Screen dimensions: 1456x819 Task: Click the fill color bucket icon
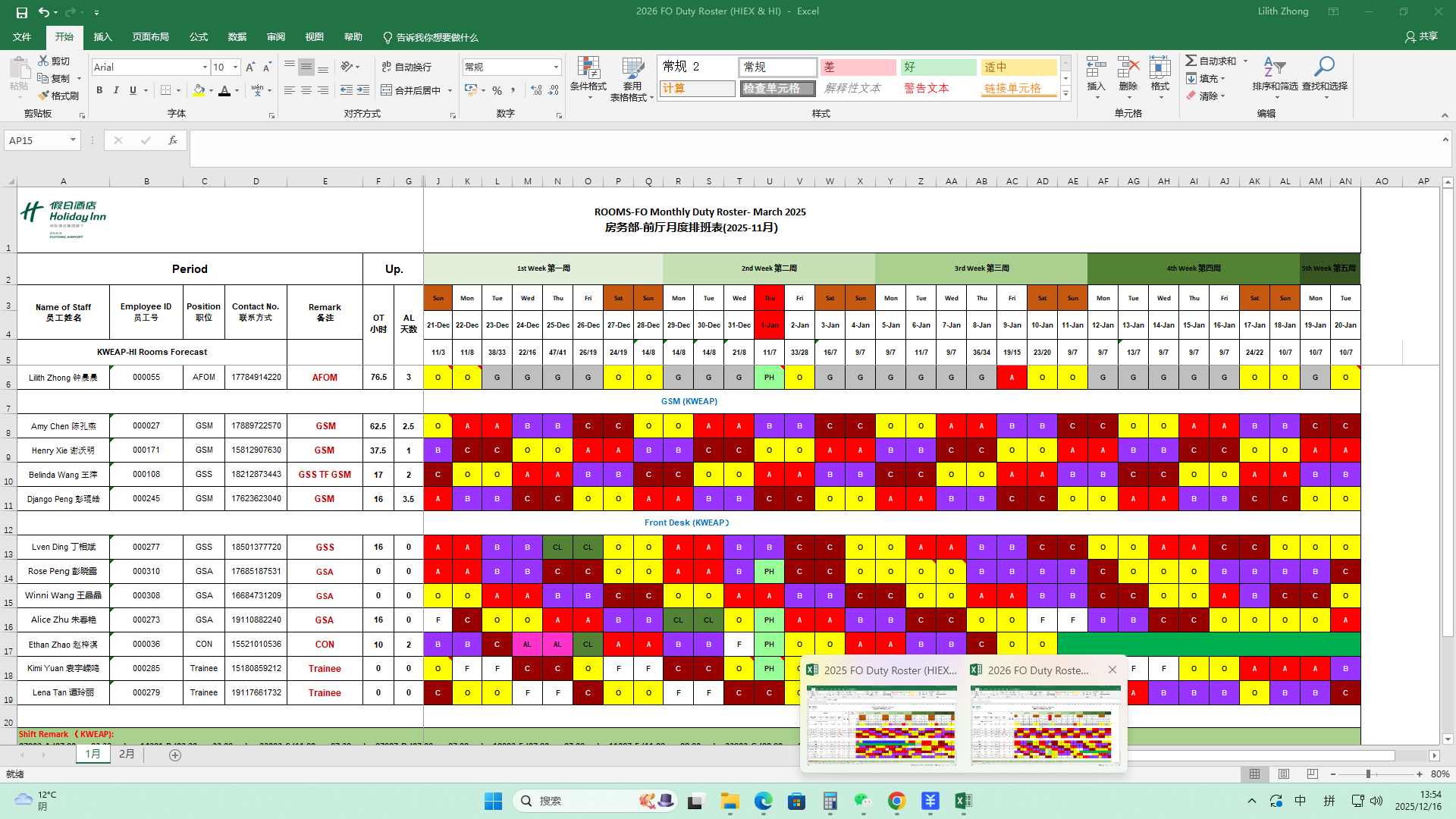[x=199, y=90]
